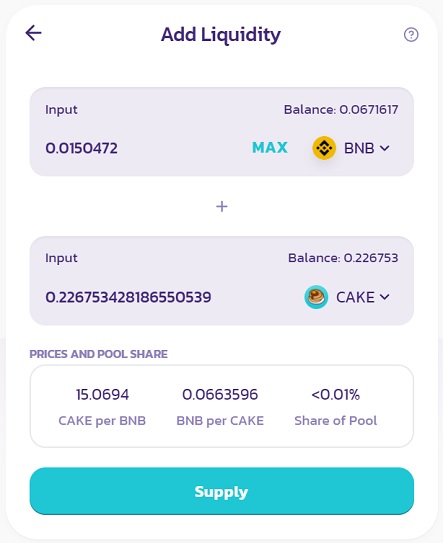This screenshot has height=543, width=443.
Task: Open the help question mark icon
Action: 411,35
